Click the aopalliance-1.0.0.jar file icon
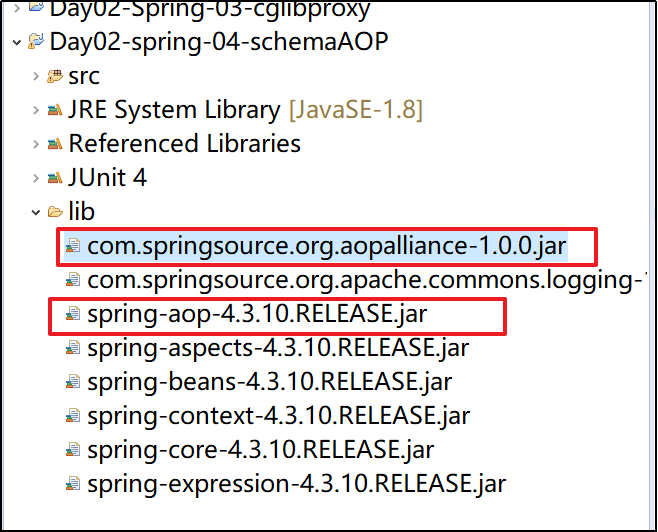658x532 pixels. click(73, 246)
